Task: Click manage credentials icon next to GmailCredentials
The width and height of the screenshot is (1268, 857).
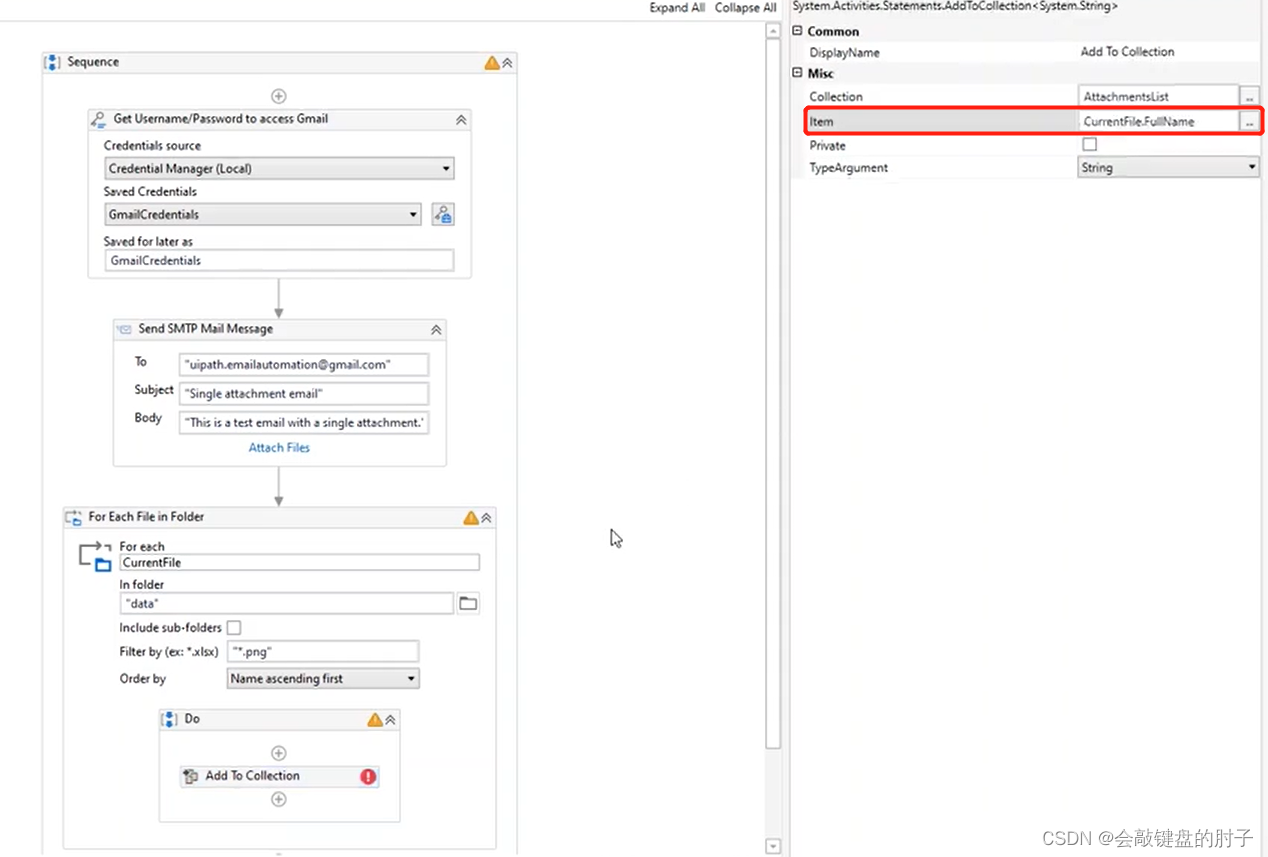Action: coord(443,214)
